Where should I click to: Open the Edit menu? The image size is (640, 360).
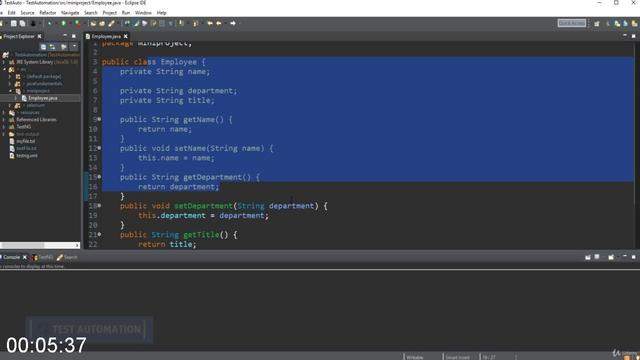11,13
